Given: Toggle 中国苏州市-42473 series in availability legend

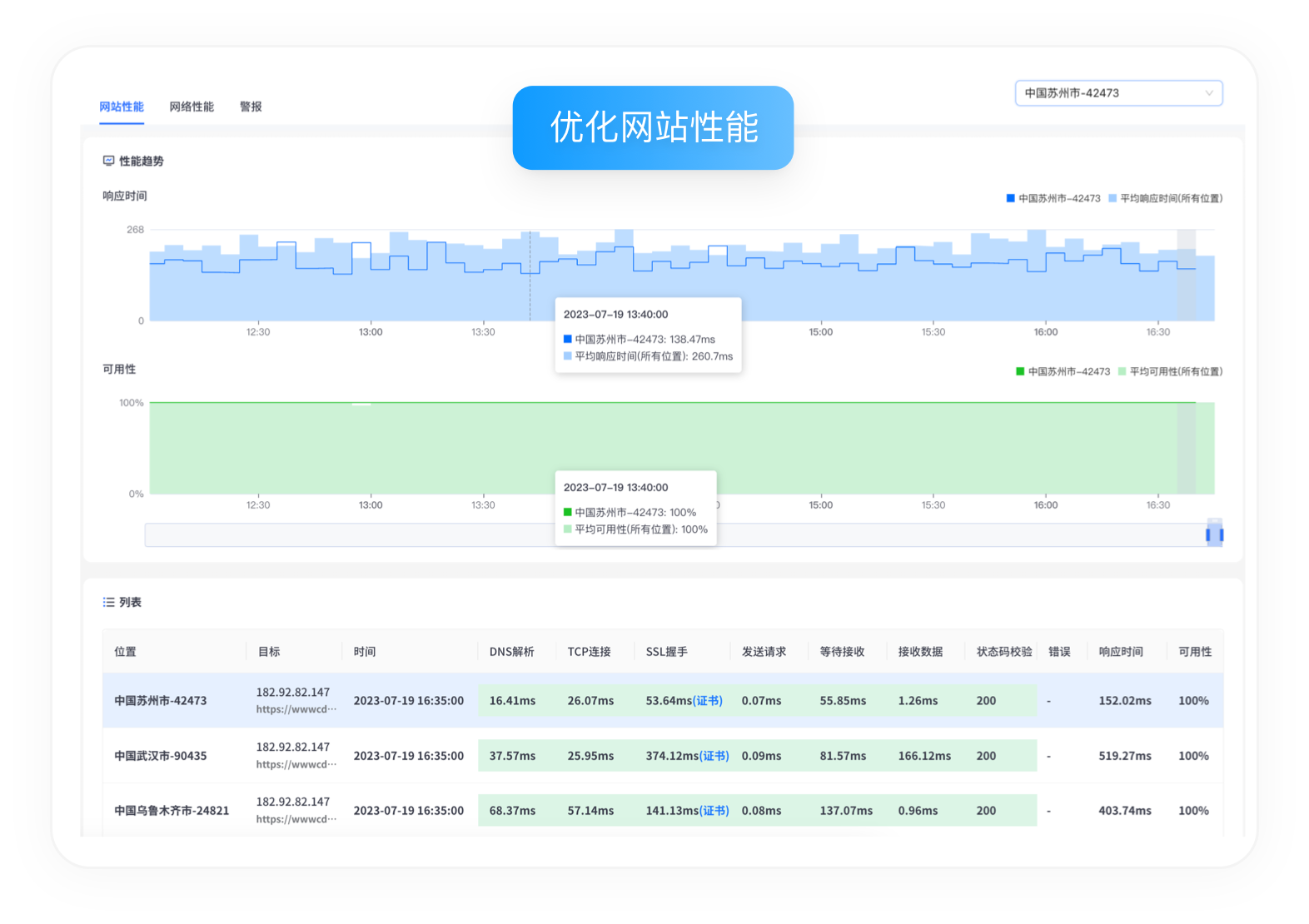Looking at the screenshot, I should coord(1063,371).
